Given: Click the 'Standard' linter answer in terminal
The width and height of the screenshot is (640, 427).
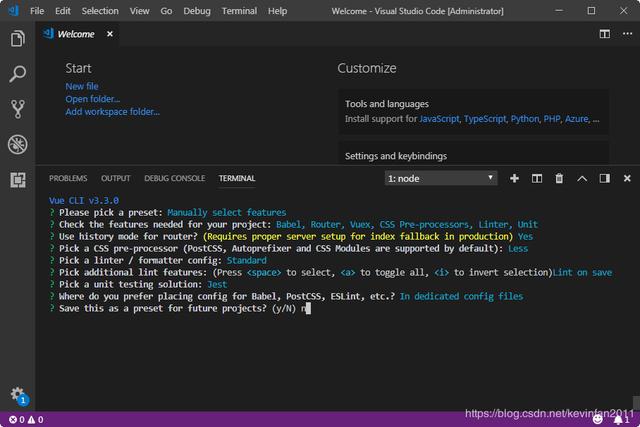Looking at the screenshot, I should [x=247, y=260].
